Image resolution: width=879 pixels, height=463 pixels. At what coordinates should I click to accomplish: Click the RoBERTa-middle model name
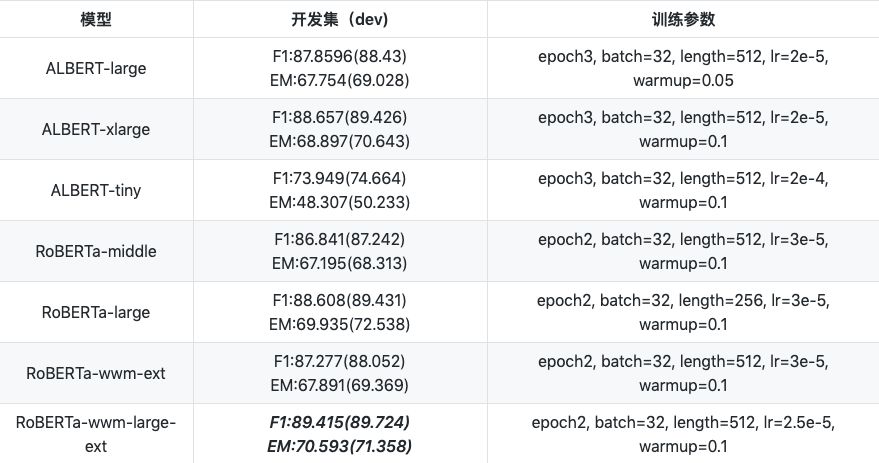click(x=96, y=252)
